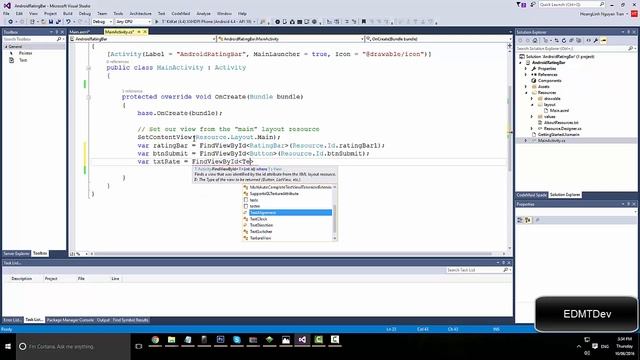640x360 pixels.
Task: Open the OnCreate(Bundle bundle) member dropdown
Action: coord(438,39)
